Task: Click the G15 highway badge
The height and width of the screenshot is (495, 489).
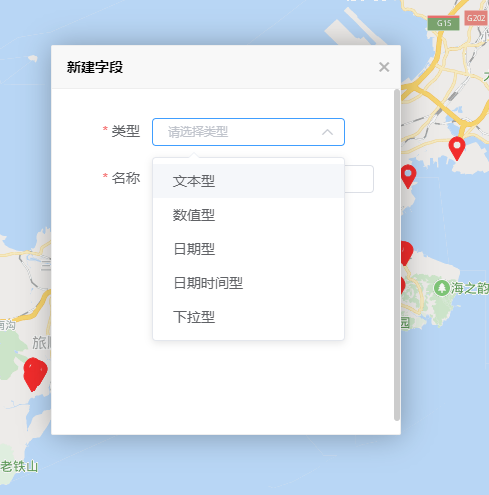Action: pyautogui.click(x=444, y=23)
